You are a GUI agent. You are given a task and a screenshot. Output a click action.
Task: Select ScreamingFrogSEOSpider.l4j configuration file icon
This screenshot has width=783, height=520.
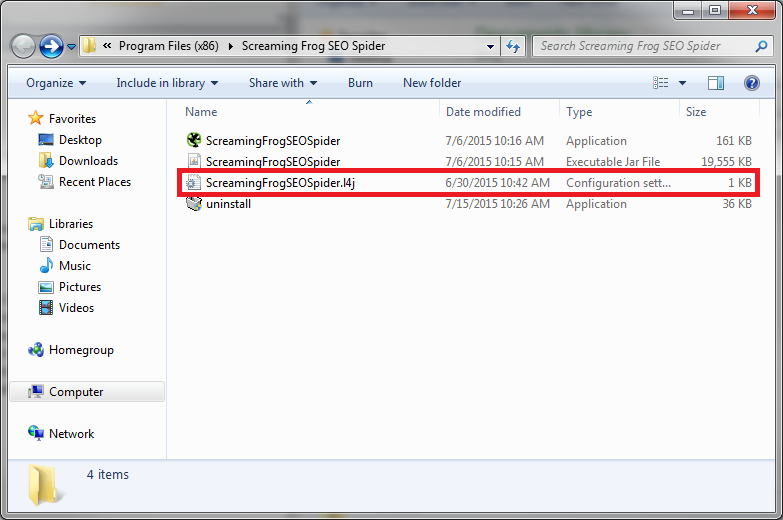[x=194, y=182]
